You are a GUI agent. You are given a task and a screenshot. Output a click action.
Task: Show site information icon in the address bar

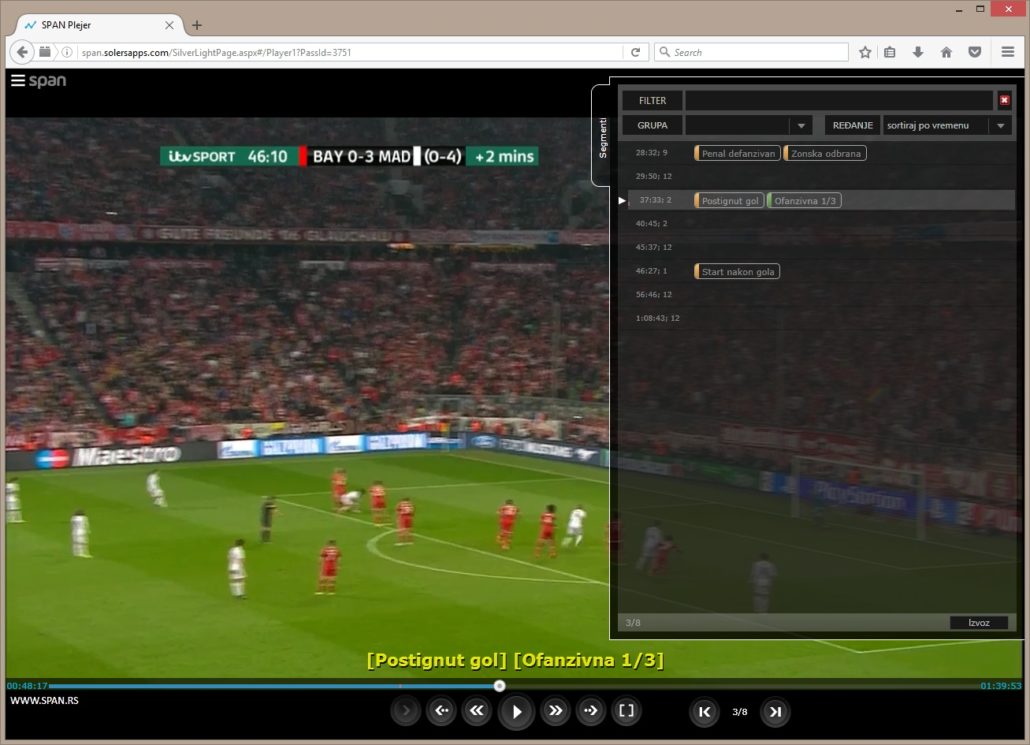pos(66,52)
